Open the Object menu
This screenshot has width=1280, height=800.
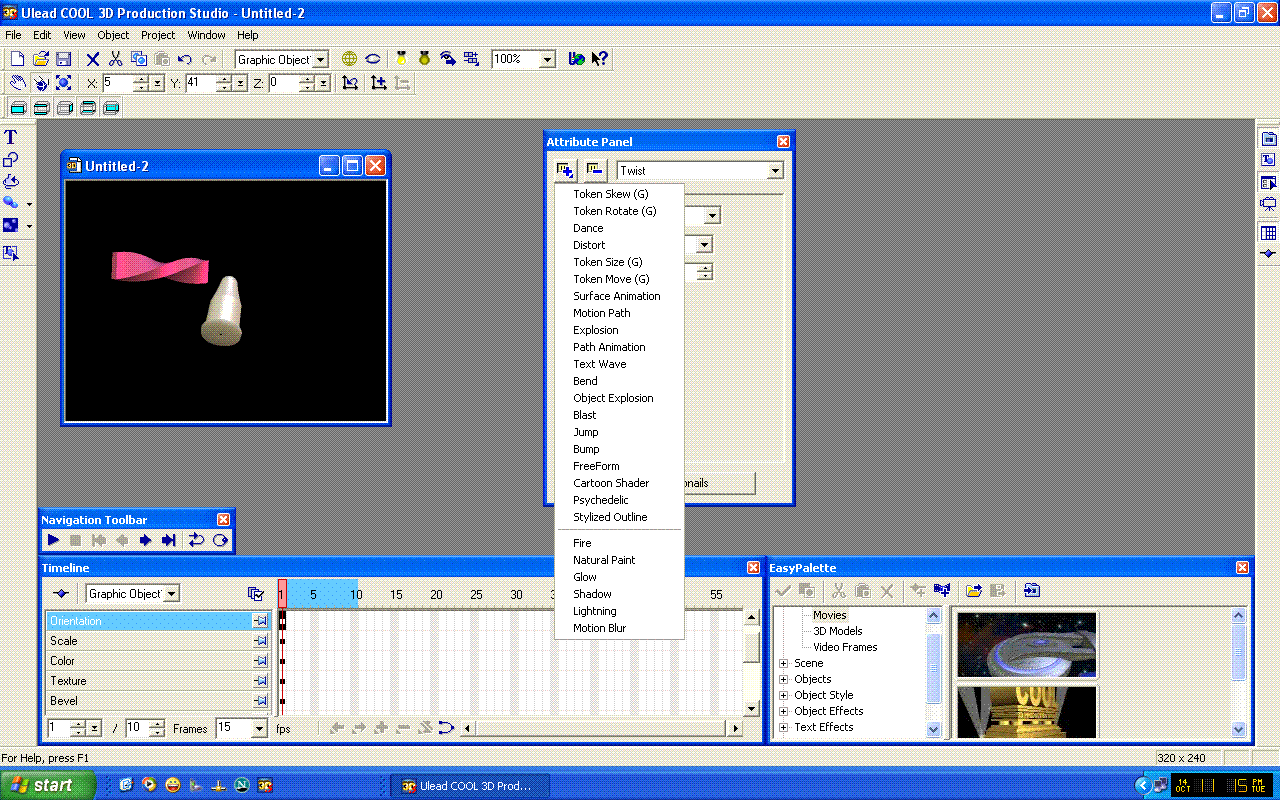(x=113, y=35)
